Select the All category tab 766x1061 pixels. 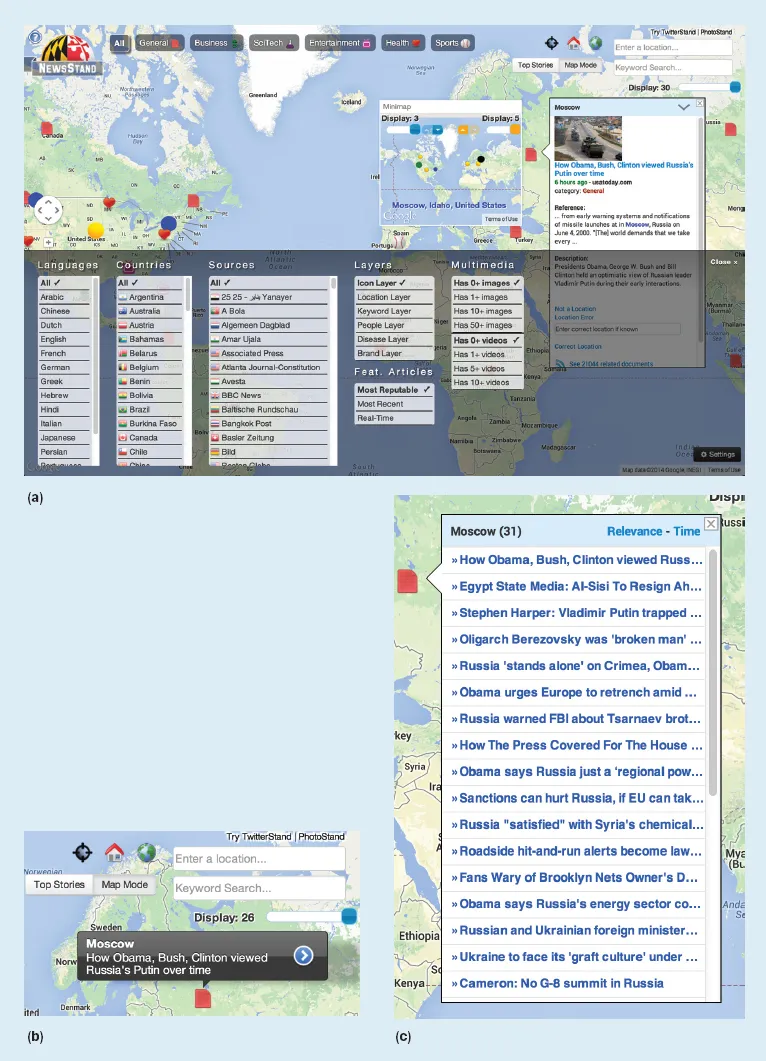coord(119,43)
